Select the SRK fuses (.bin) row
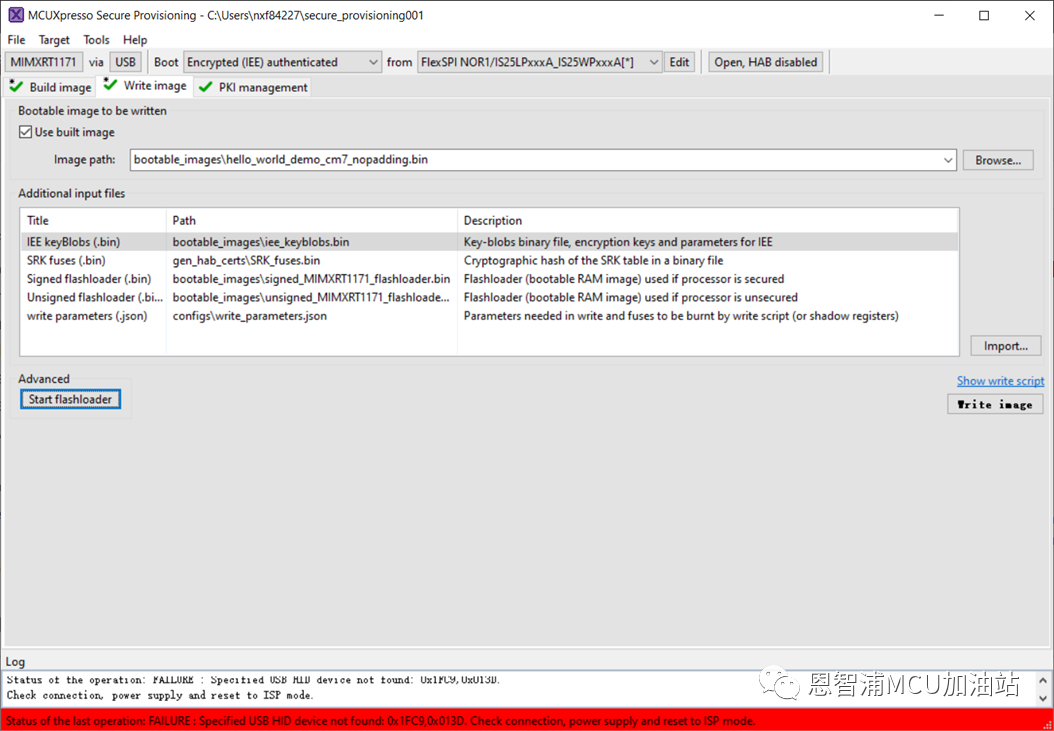The width and height of the screenshot is (1054, 731). pyautogui.click(x=489, y=260)
